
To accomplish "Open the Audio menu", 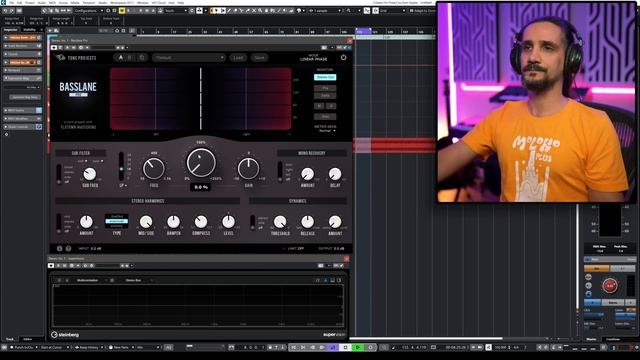I will (42, 2).
